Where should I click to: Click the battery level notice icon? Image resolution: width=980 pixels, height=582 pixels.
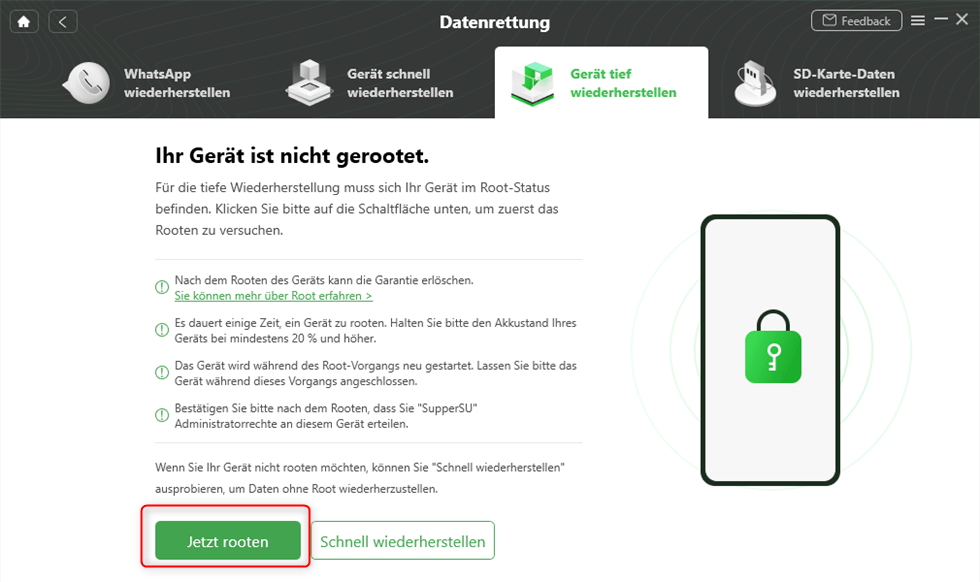click(x=162, y=330)
